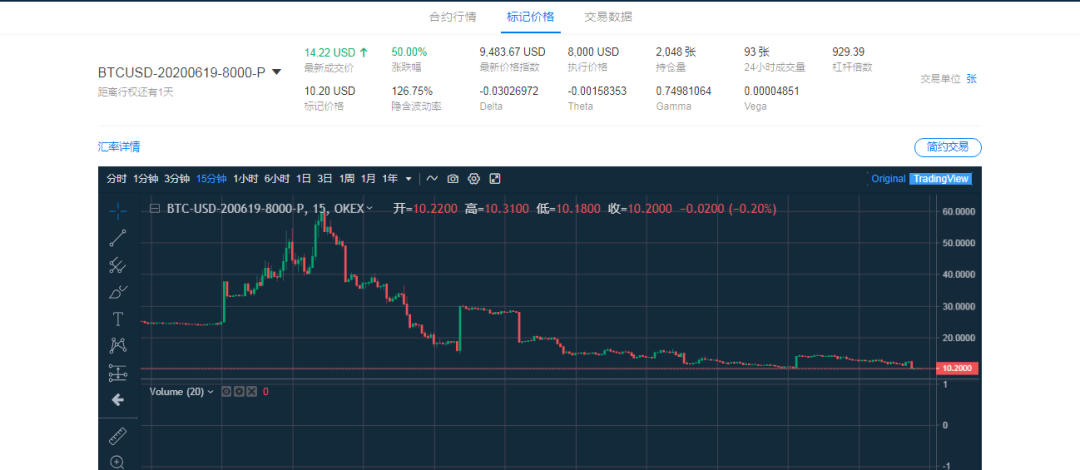Click the 10.2000 current price label

[957, 369]
